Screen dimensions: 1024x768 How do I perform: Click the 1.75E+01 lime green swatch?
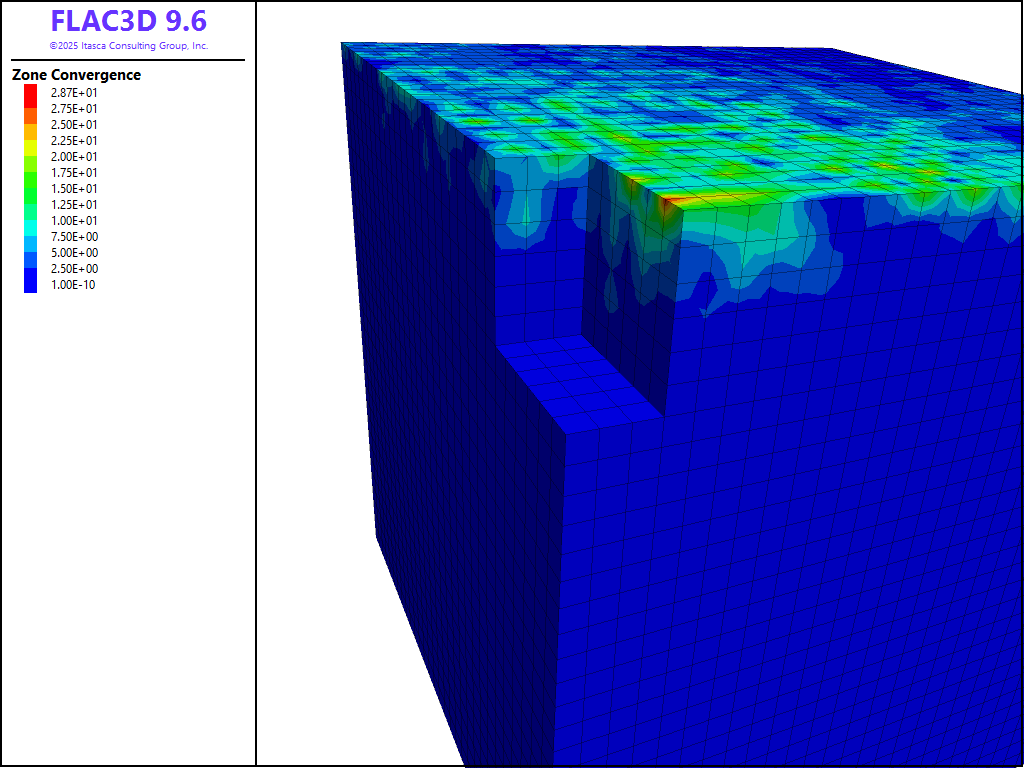coord(30,172)
